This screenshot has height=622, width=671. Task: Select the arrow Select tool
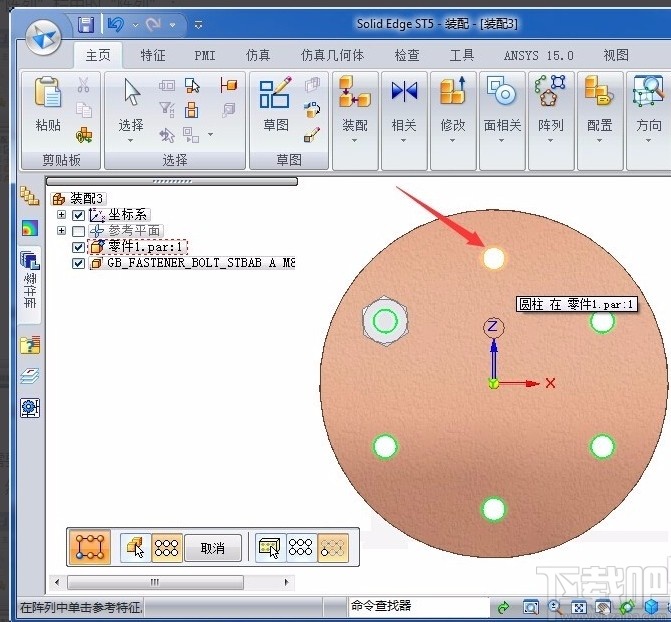click(x=132, y=92)
